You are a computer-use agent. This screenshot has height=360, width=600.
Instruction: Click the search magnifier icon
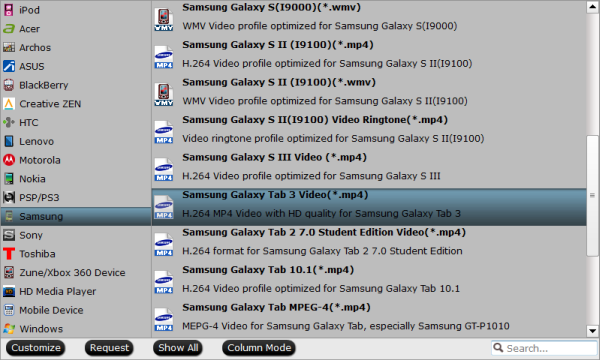pos(498,348)
